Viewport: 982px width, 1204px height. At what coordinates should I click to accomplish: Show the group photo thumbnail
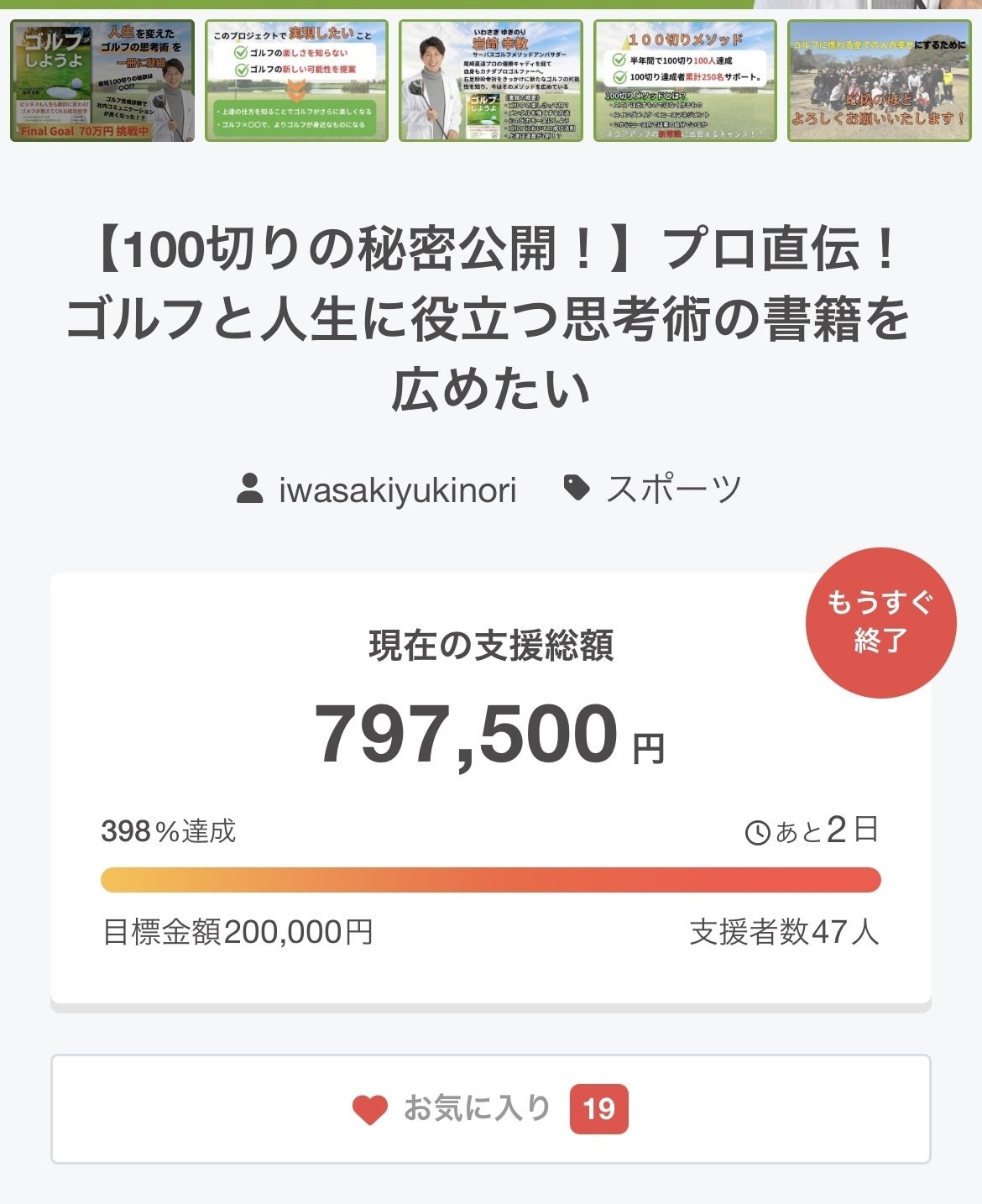click(x=879, y=81)
